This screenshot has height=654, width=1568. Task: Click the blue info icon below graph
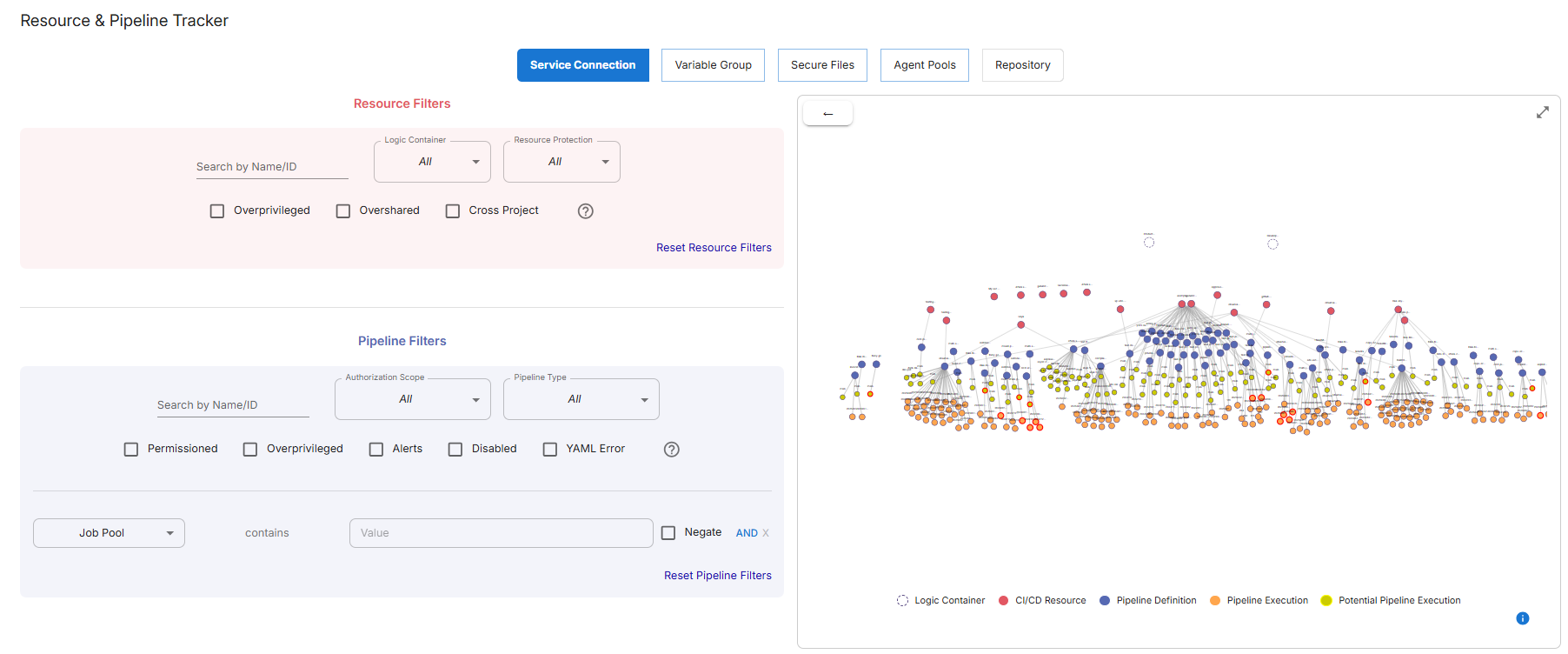[x=1522, y=618]
